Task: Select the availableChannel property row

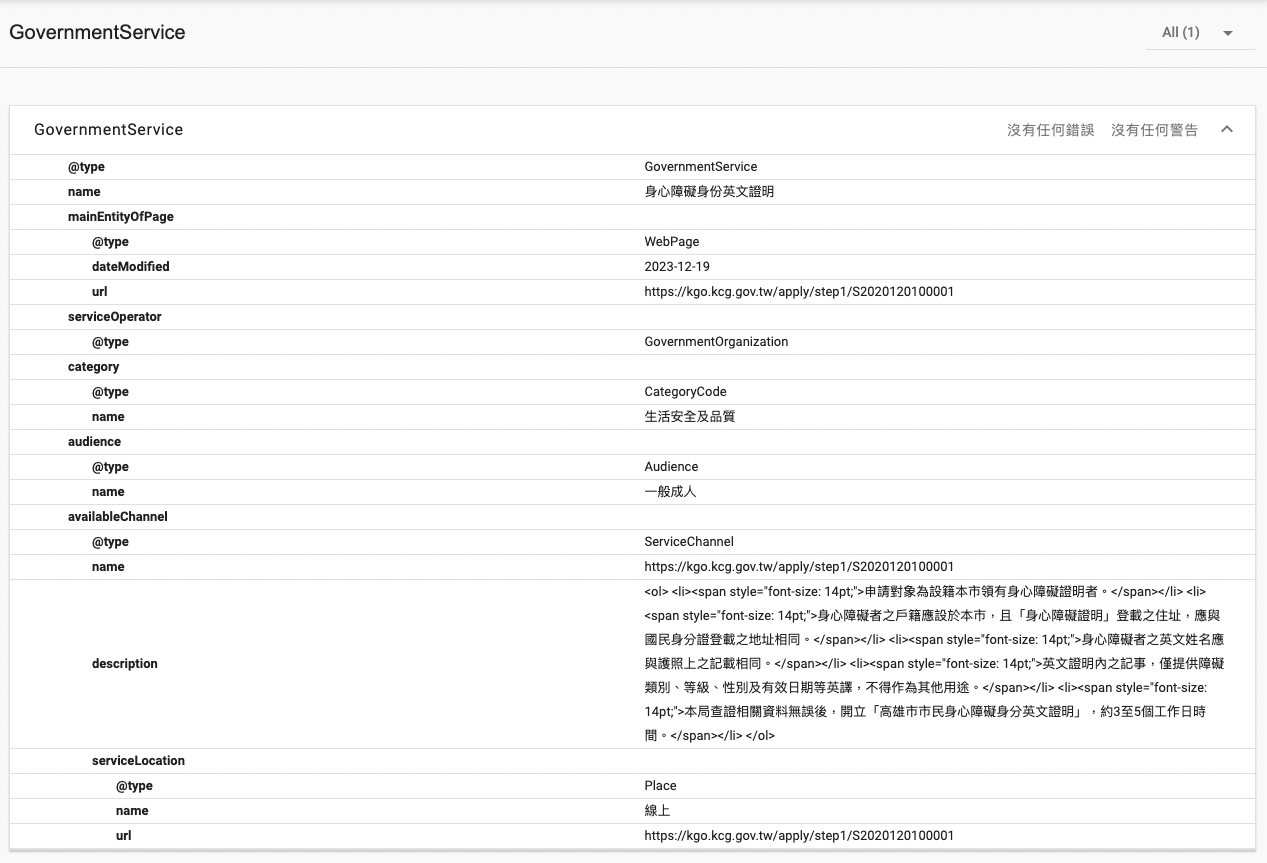Action: (117, 517)
